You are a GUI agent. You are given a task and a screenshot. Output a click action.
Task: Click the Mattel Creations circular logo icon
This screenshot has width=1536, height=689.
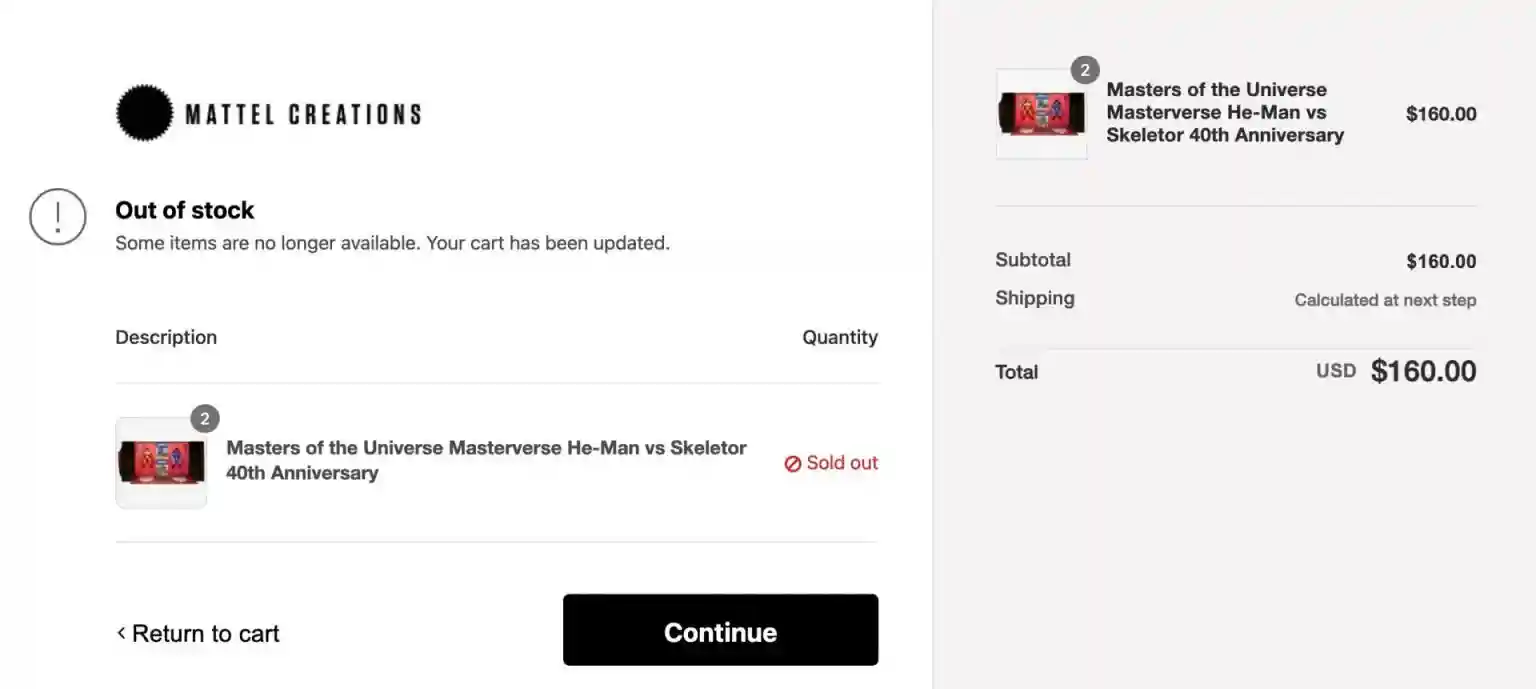pos(145,113)
